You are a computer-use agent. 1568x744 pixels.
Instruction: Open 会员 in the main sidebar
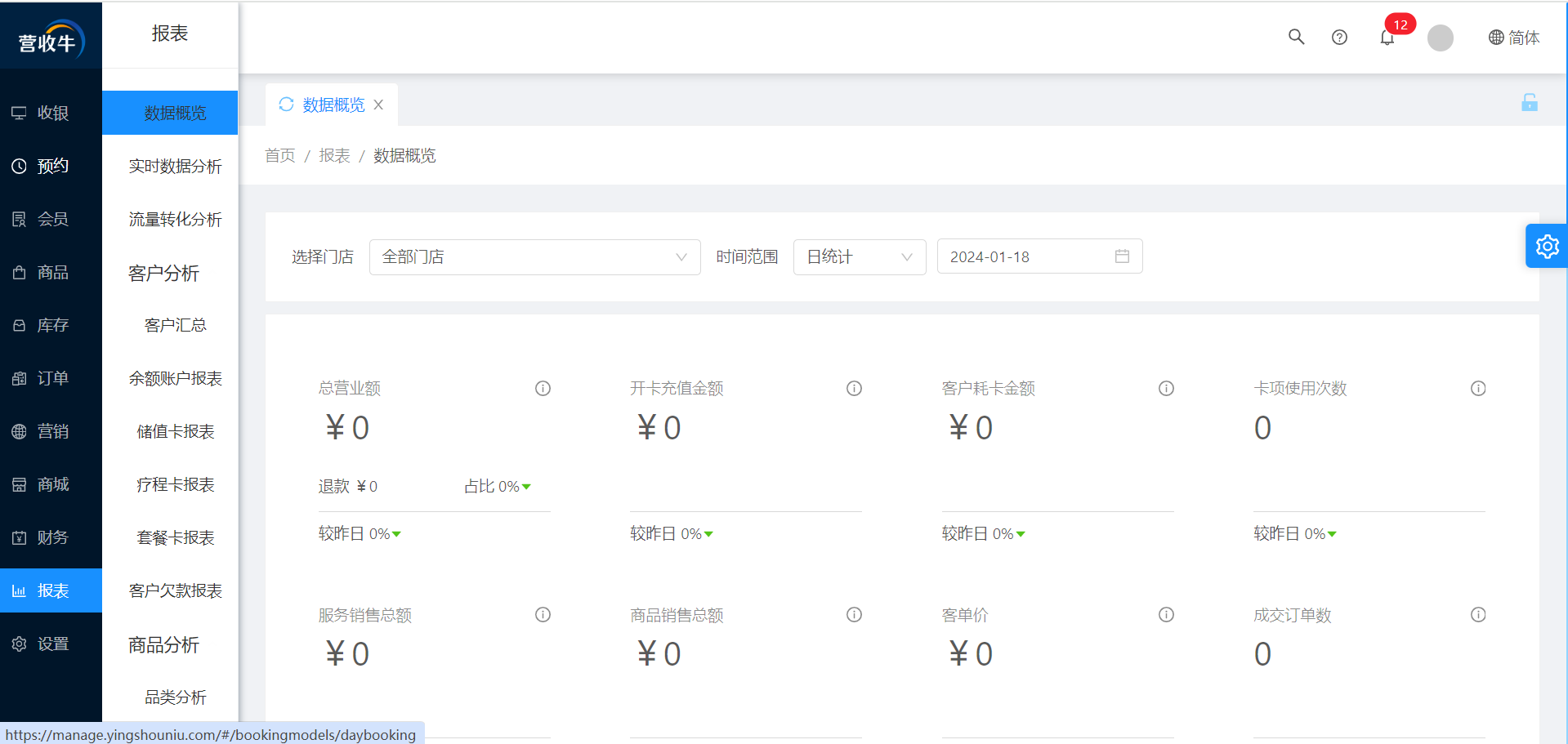pos(51,219)
